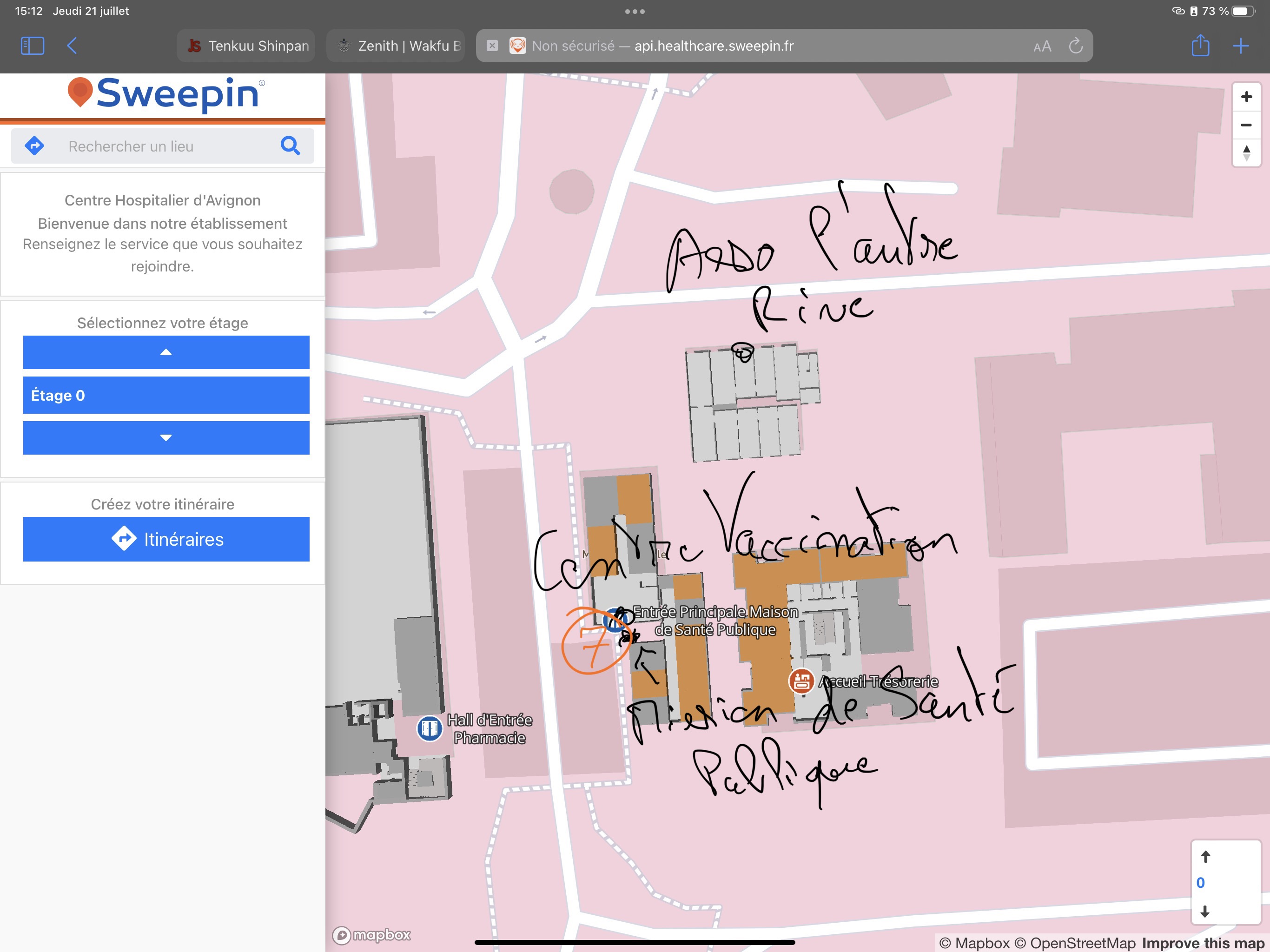Click the Étage 0 floor button
The height and width of the screenshot is (952, 1270).
coord(166,395)
